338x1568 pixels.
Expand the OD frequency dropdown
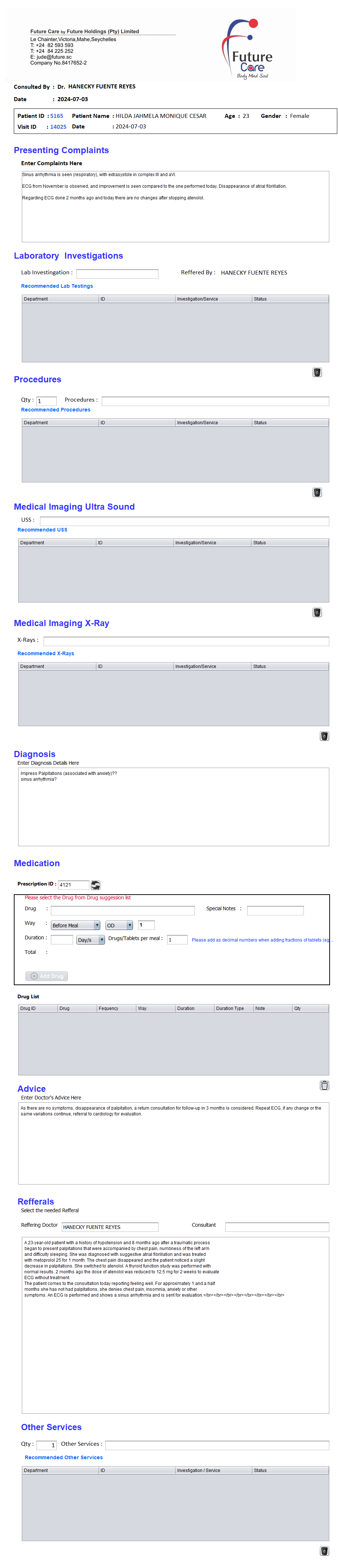click(x=119, y=925)
